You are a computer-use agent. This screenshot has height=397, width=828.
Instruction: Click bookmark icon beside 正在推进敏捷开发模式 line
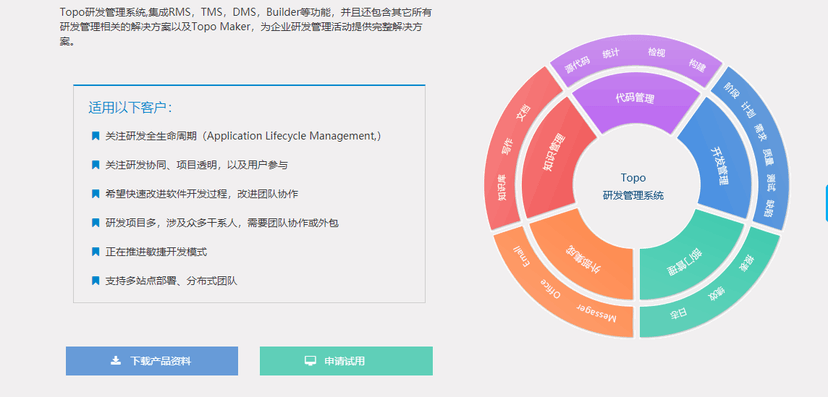click(96, 252)
